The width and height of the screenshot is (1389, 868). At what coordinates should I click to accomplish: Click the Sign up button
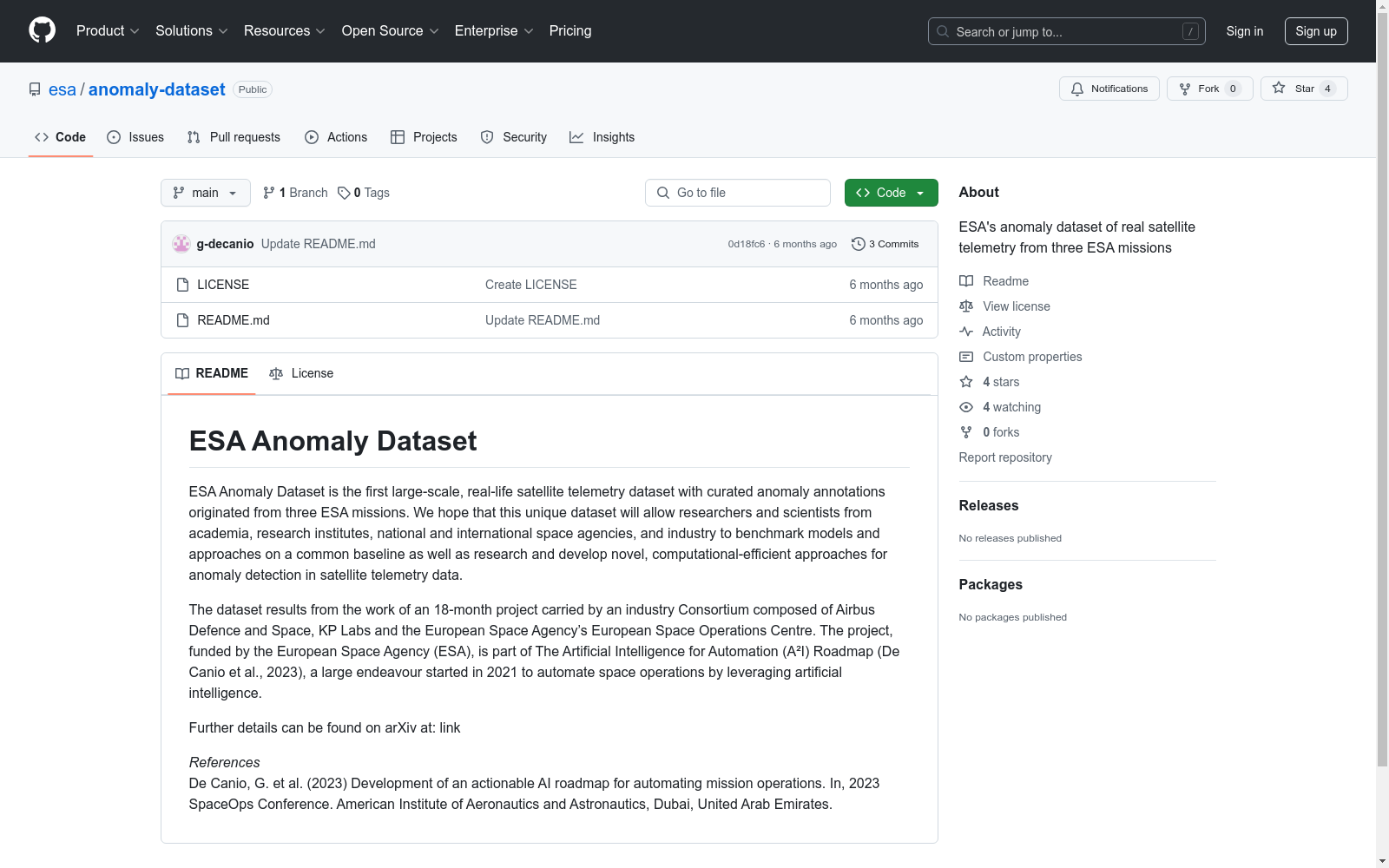tap(1316, 31)
